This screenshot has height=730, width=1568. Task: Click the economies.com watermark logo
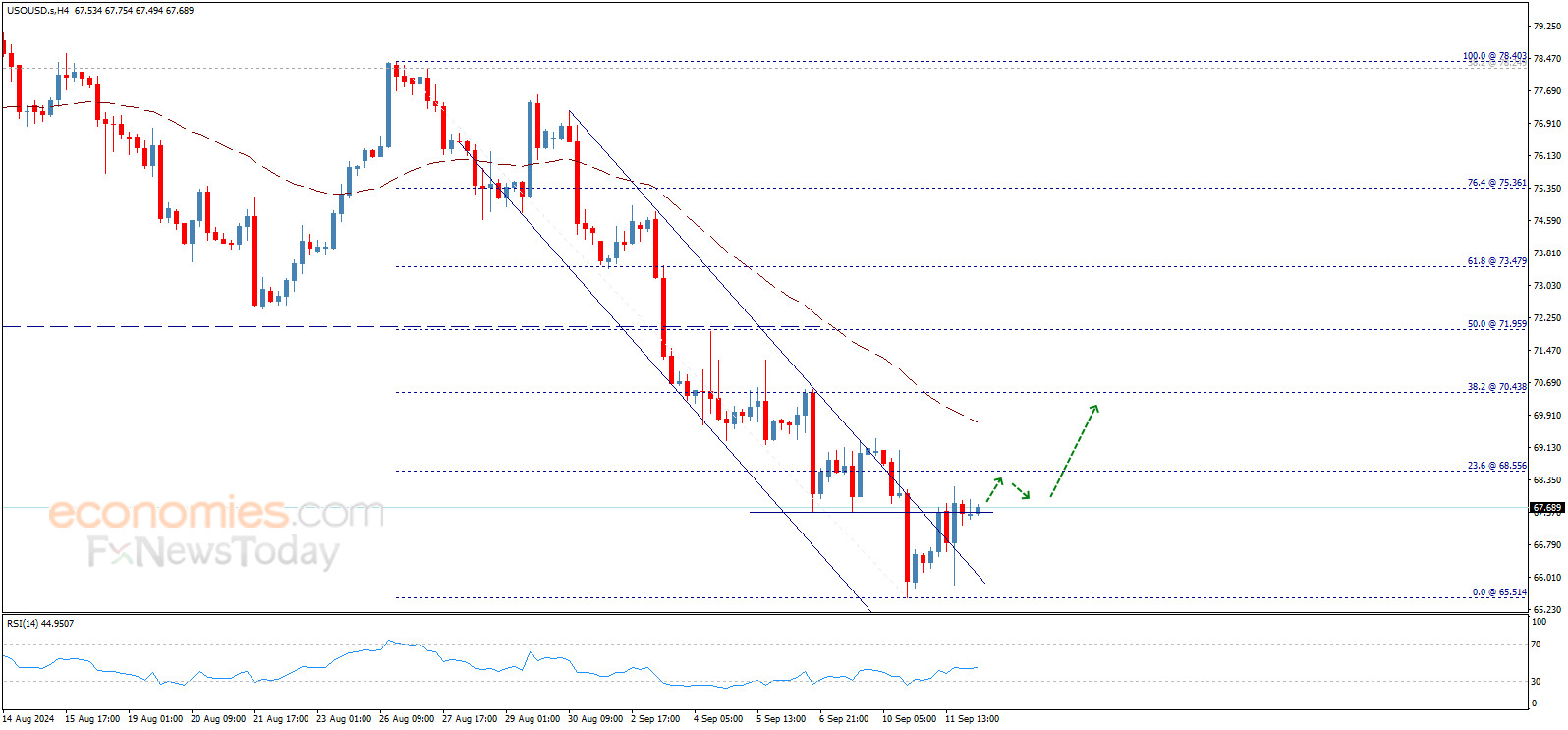(216, 512)
